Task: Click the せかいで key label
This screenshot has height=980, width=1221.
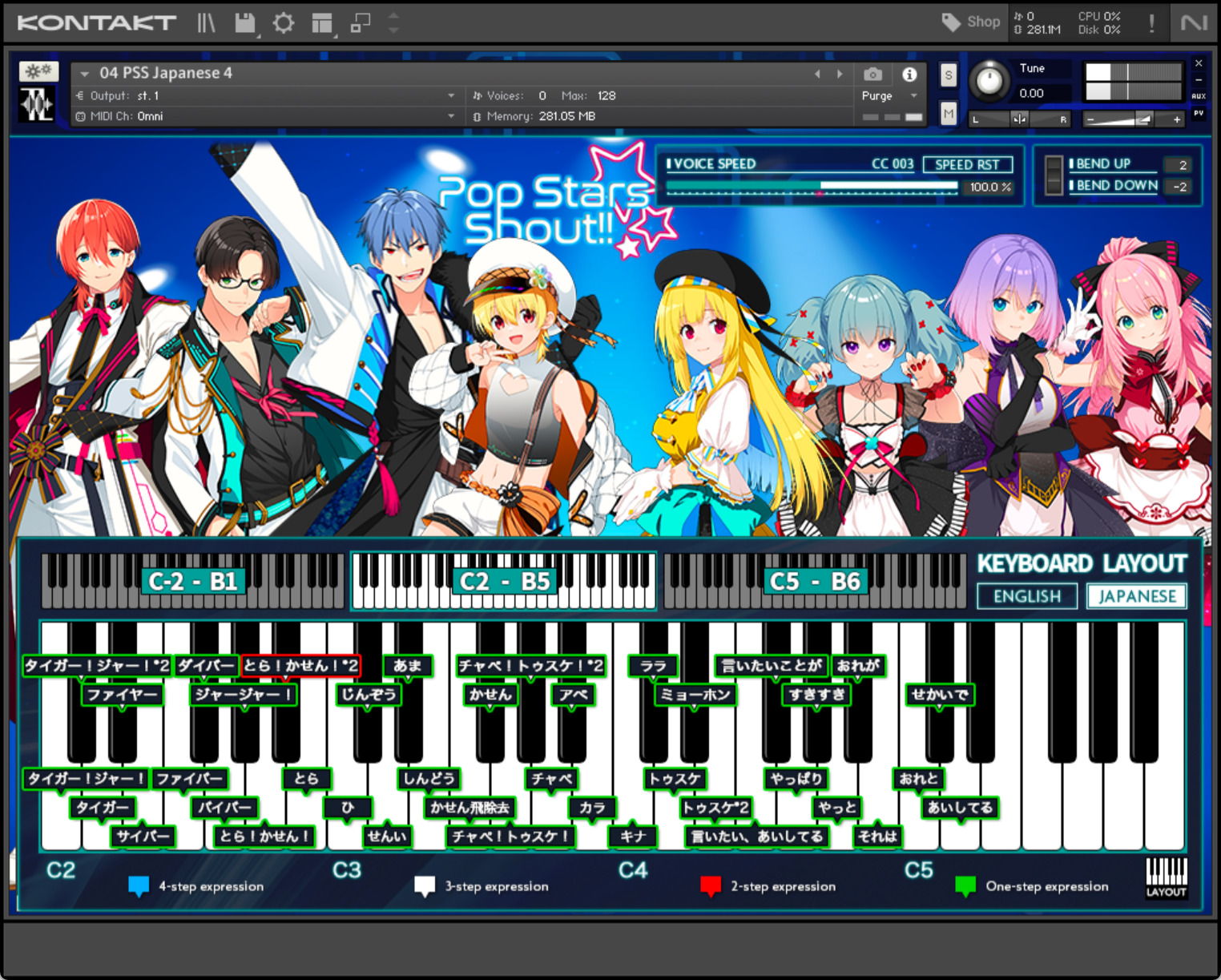Action: tap(940, 694)
